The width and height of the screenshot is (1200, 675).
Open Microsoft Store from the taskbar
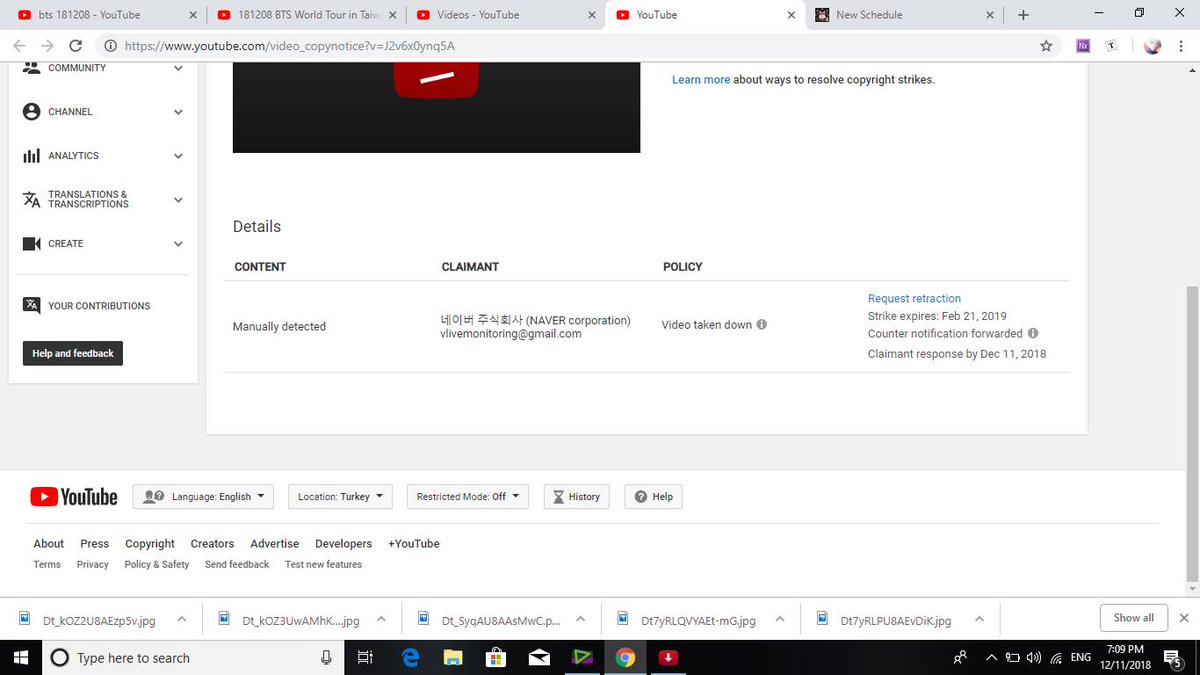496,657
